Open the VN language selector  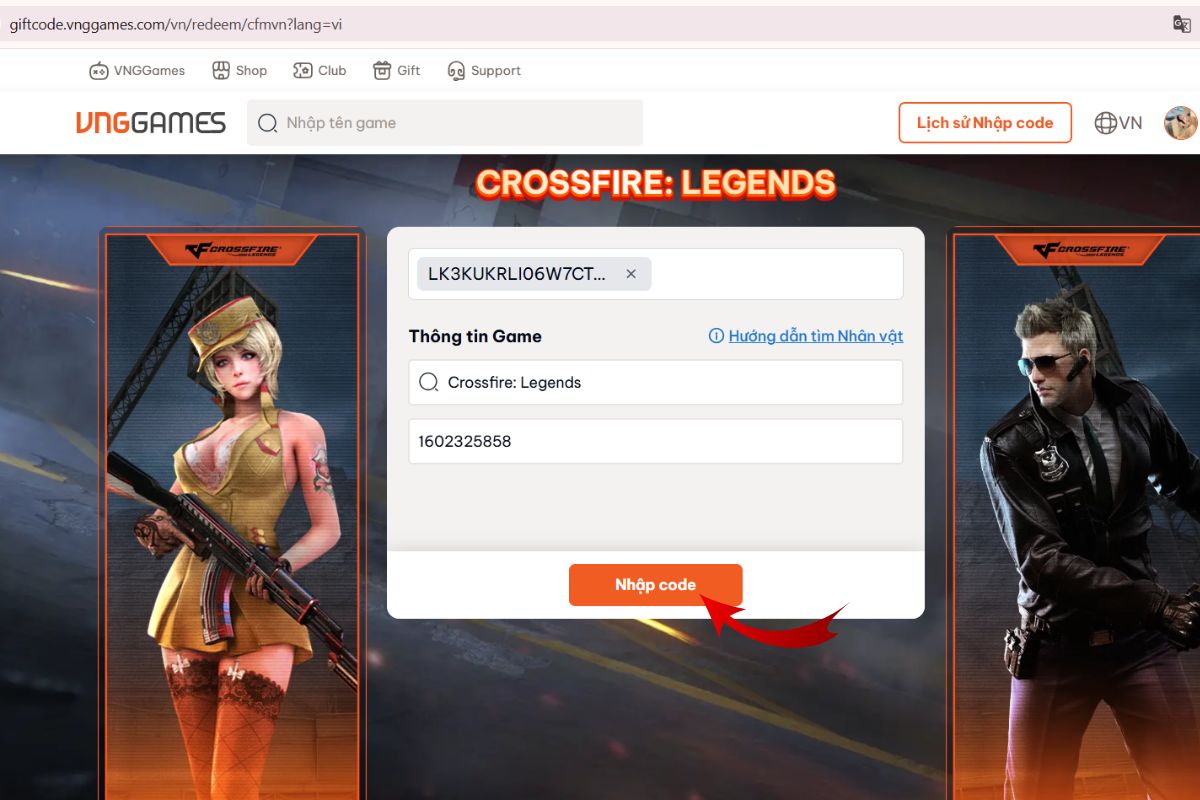tap(1118, 123)
